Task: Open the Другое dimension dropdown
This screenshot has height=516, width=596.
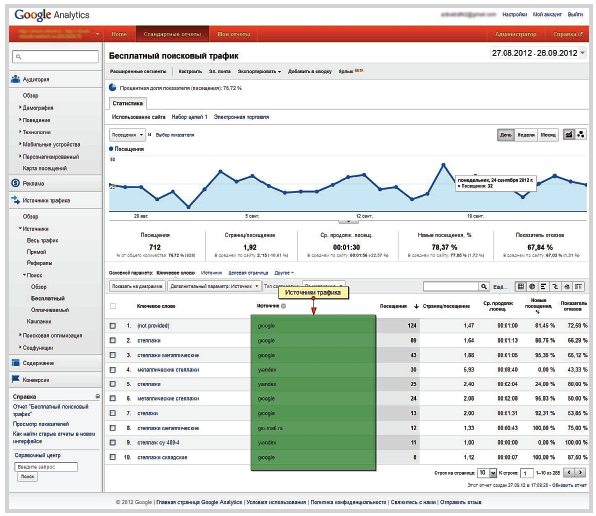Action: [284, 273]
